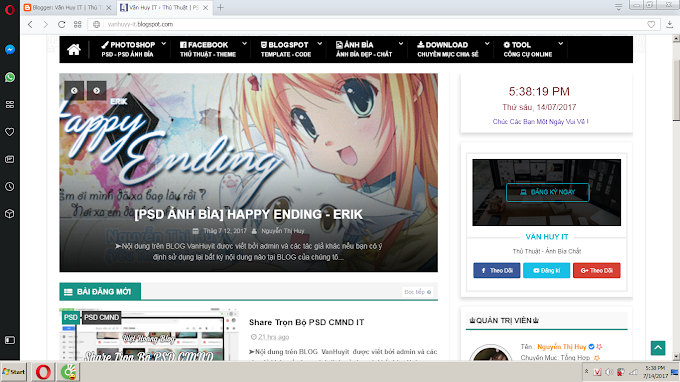Click the volume icon in system tray
Viewport: 680px width, 382px height.
pos(609,372)
